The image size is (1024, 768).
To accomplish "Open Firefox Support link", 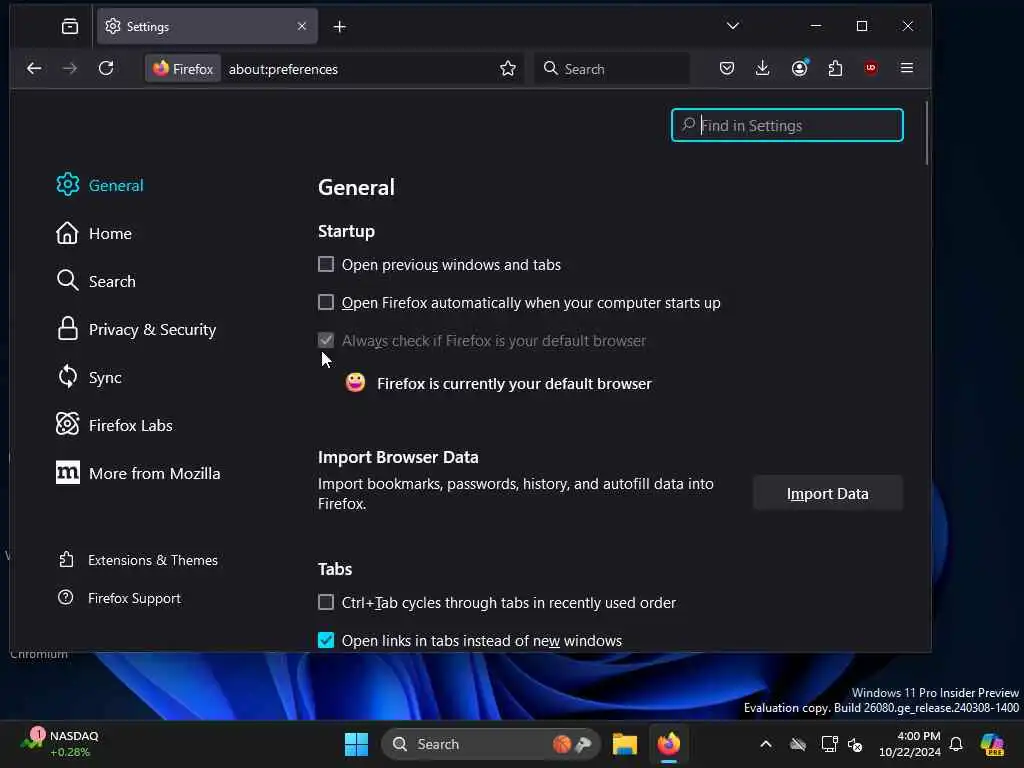I will (x=119, y=598).
